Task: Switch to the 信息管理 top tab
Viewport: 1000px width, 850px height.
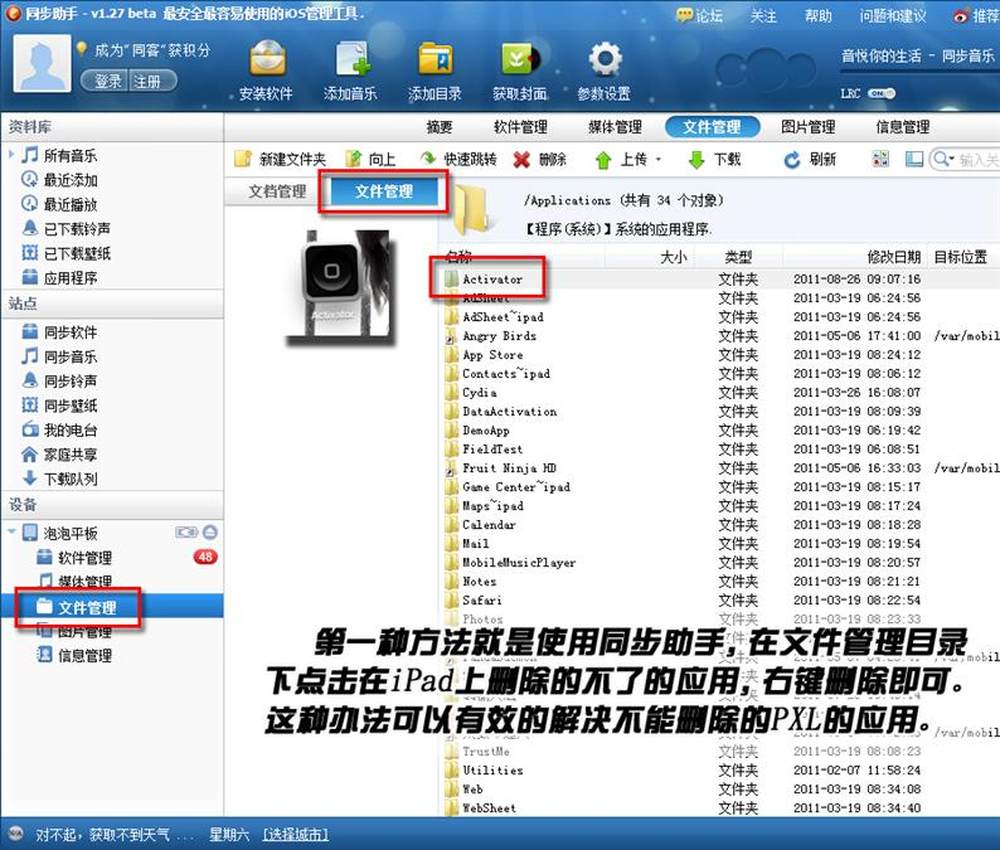Action: pos(902,127)
